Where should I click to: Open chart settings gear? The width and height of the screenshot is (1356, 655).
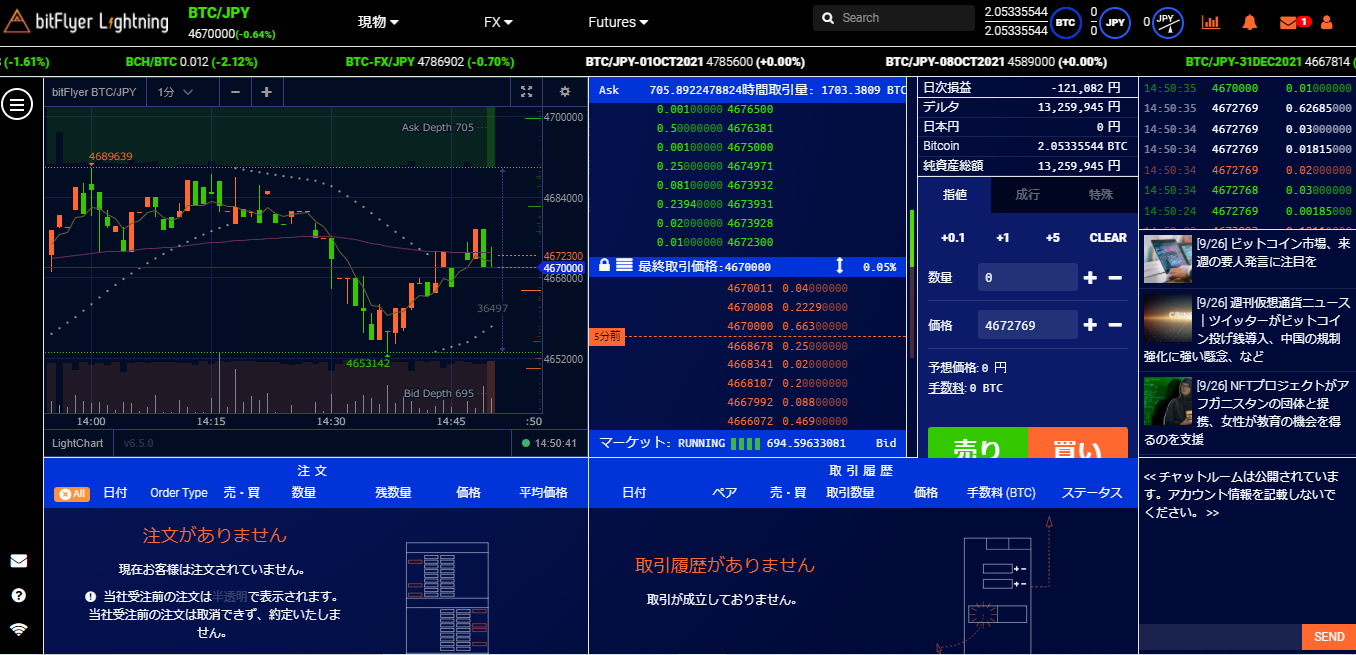[565, 92]
